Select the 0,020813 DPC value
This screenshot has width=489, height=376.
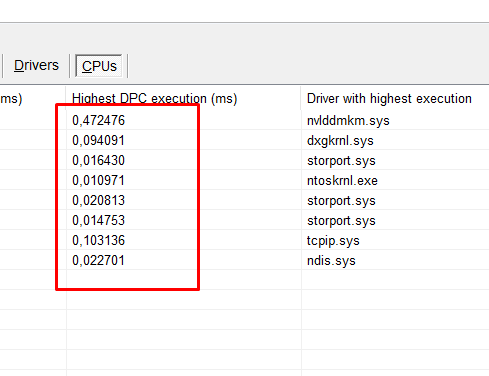point(98,200)
